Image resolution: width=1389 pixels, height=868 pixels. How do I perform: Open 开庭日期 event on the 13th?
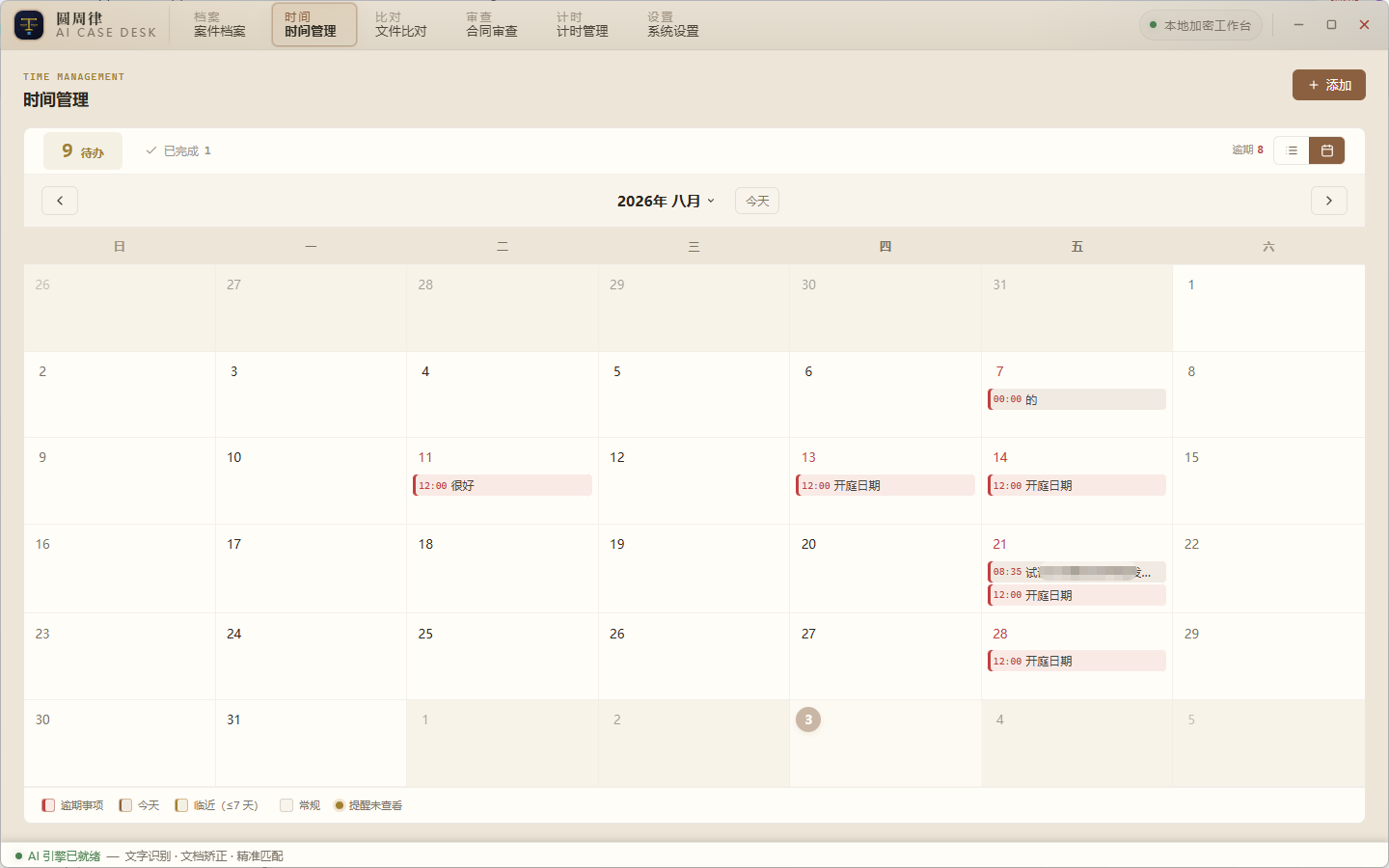coord(885,485)
